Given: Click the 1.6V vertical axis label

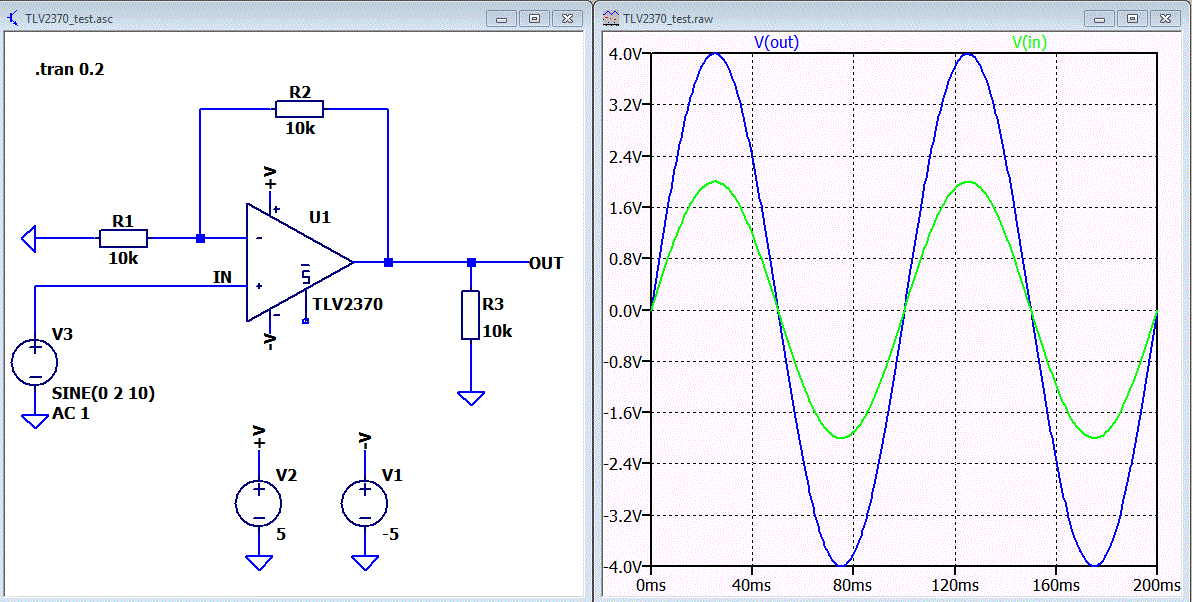Looking at the screenshot, I should [x=626, y=208].
